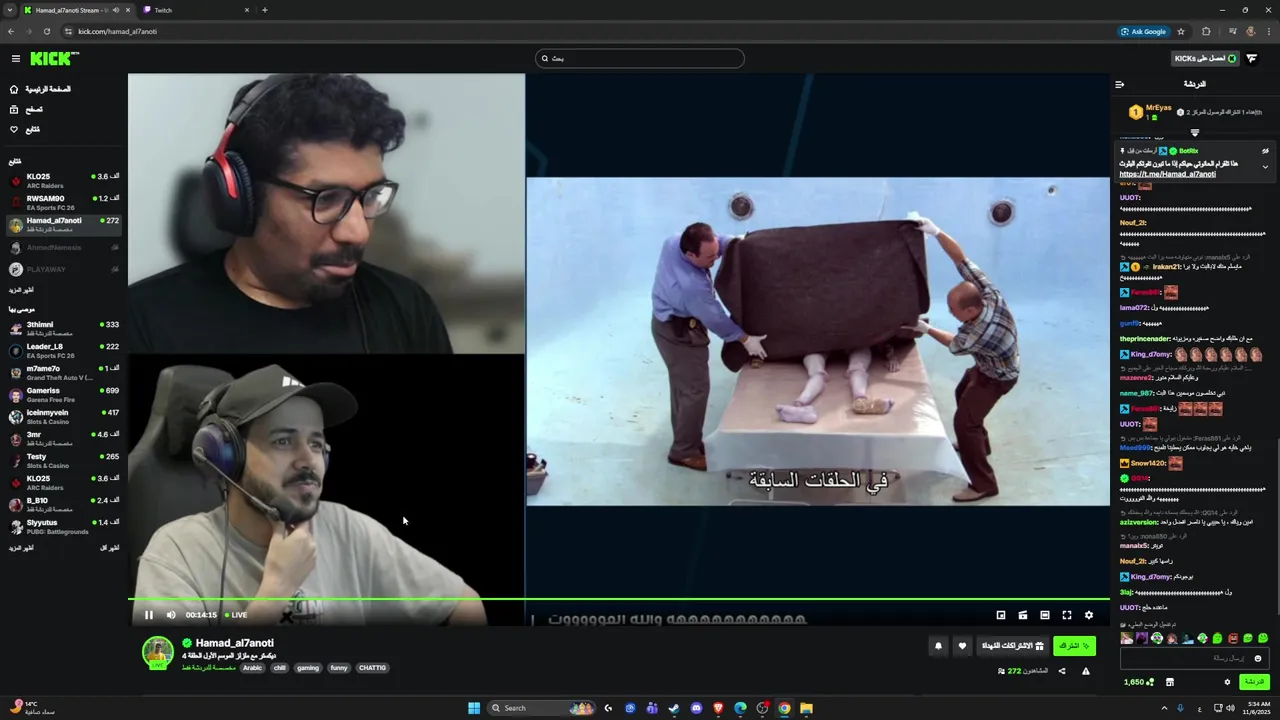Pause the stream video

(149, 615)
